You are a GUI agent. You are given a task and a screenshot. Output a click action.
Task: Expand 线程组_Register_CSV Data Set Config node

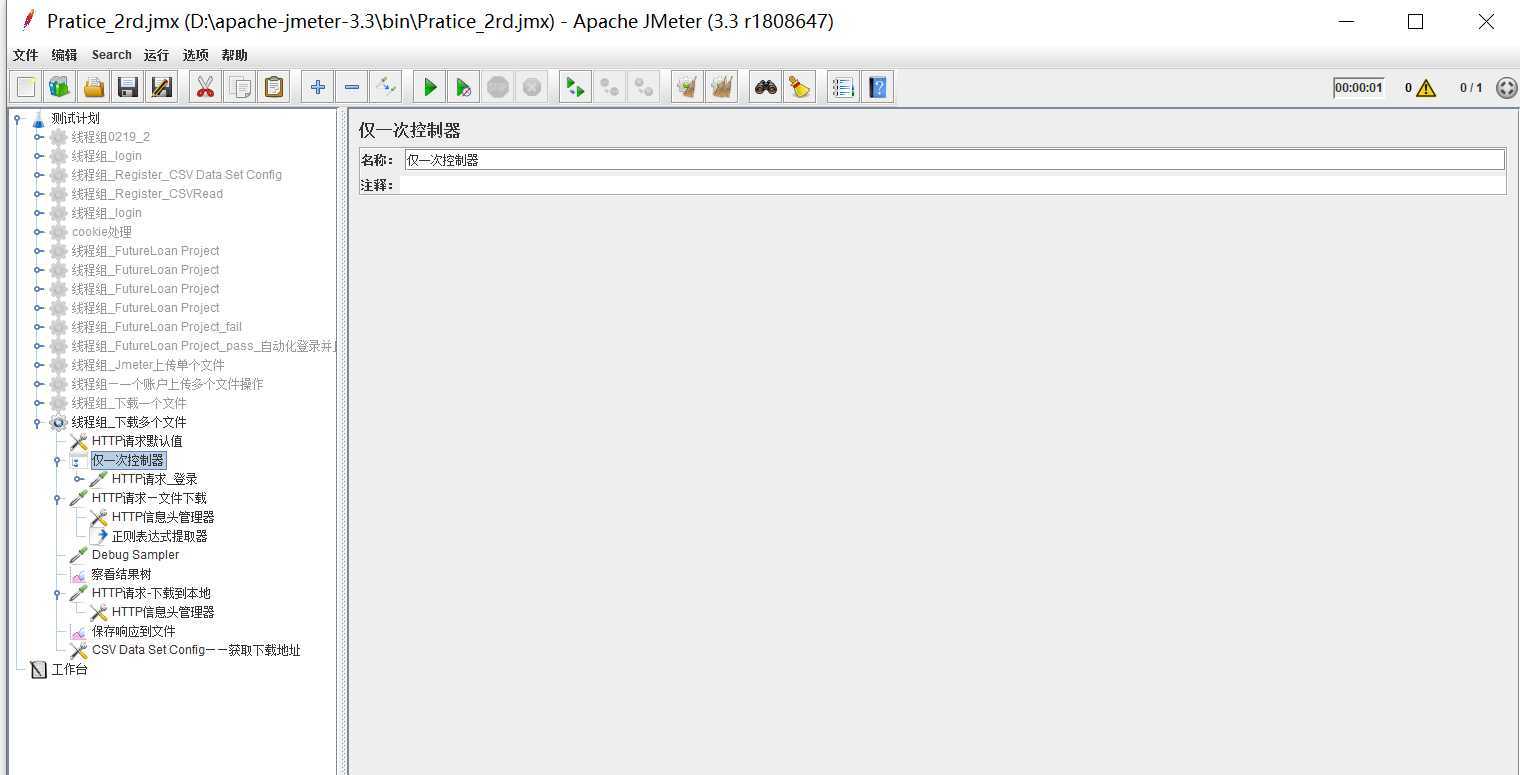[x=38, y=175]
